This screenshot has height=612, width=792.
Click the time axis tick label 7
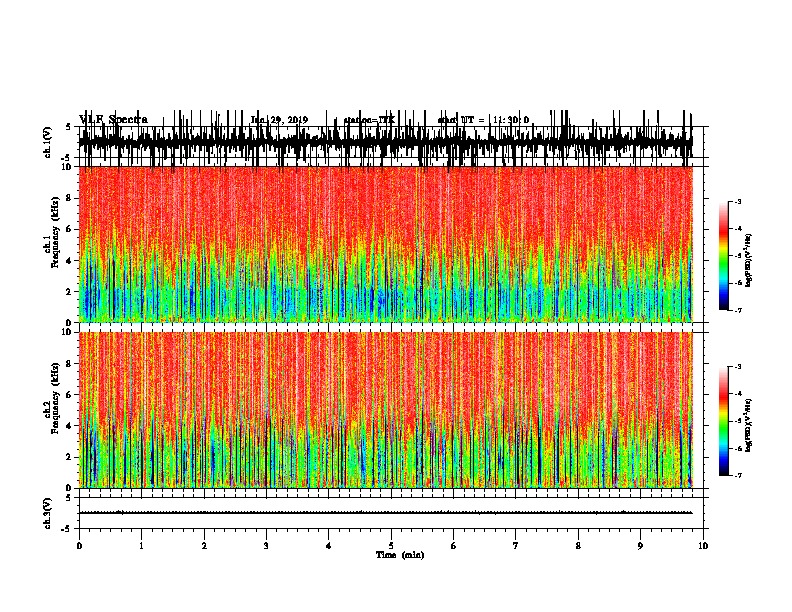[516, 546]
